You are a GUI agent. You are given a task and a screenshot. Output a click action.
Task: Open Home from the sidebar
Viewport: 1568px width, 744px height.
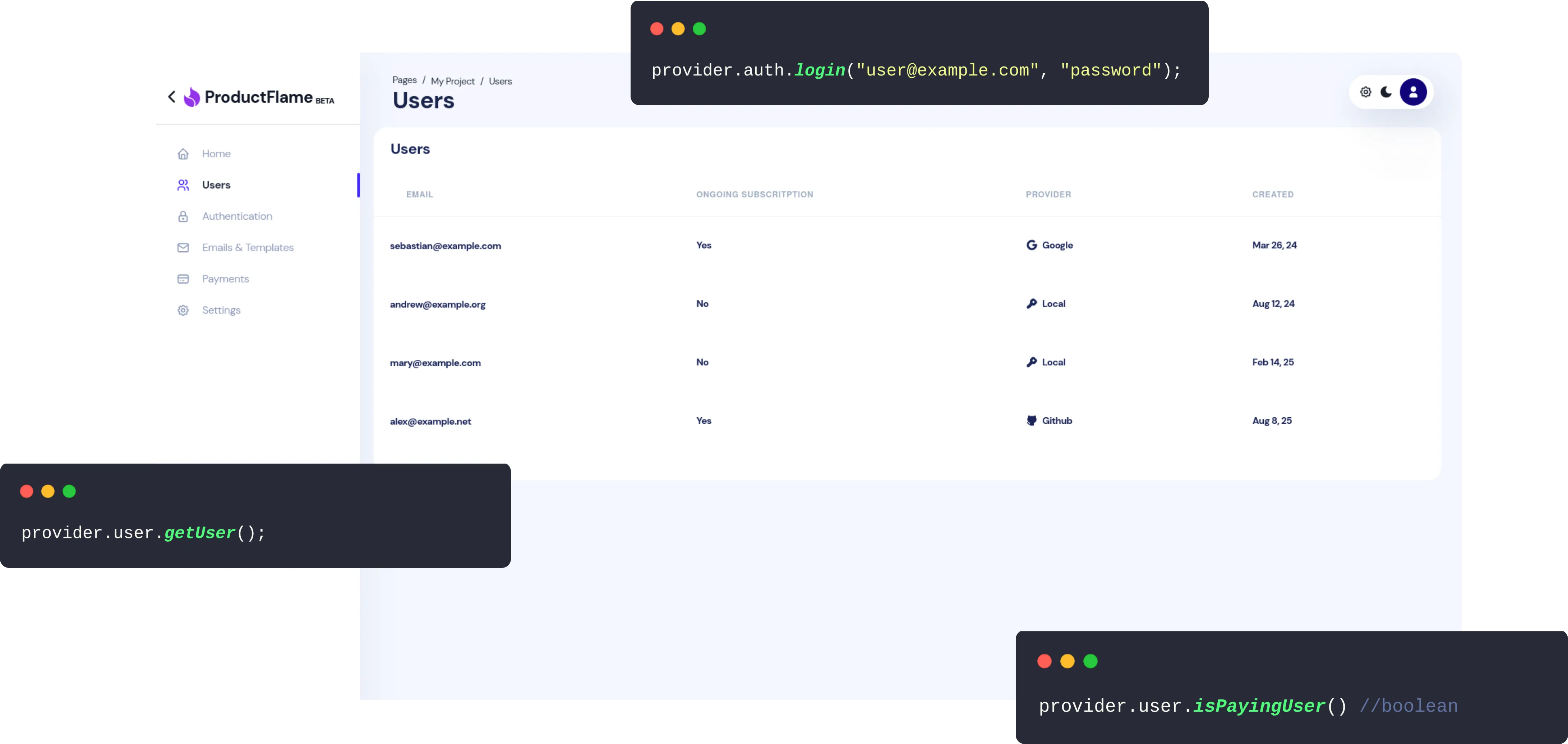pyautogui.click(x=216, y=153)
